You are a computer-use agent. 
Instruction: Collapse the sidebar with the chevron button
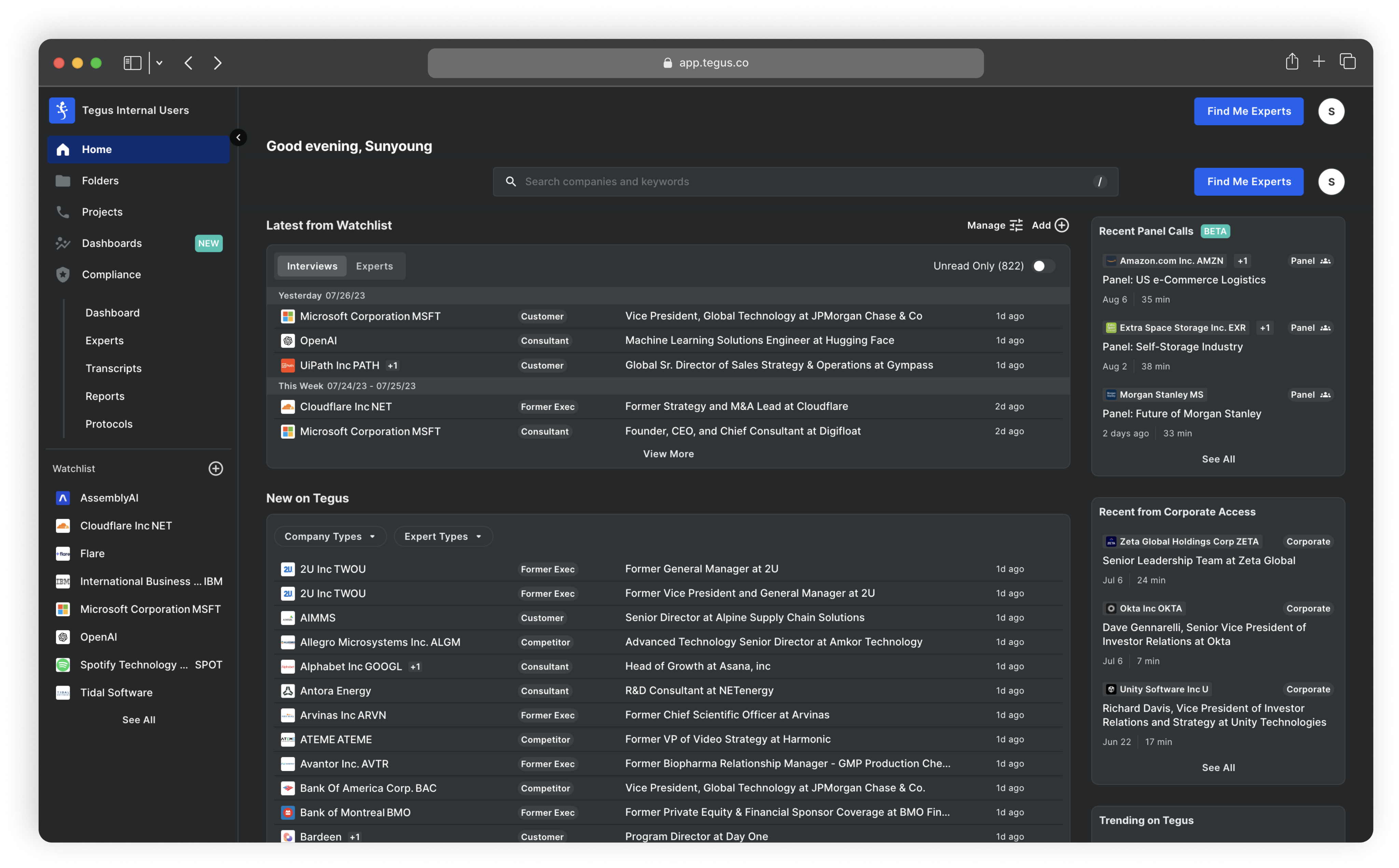(x=238, y=137)
